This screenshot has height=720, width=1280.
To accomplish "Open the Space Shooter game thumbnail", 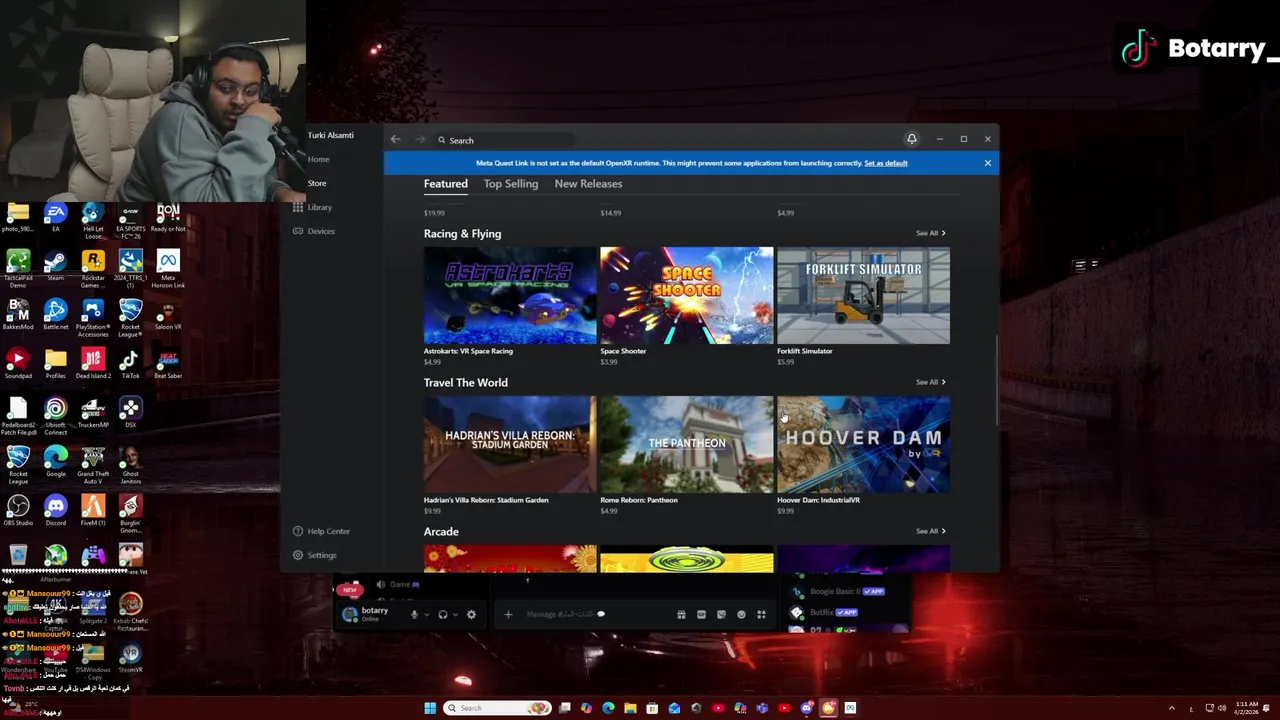I will point(687,295).
